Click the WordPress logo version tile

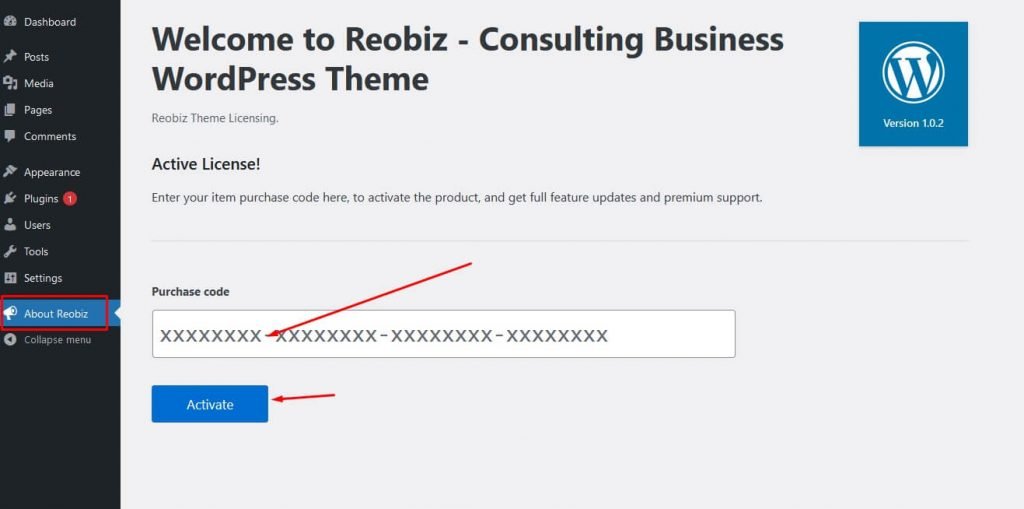coord(913,84)
